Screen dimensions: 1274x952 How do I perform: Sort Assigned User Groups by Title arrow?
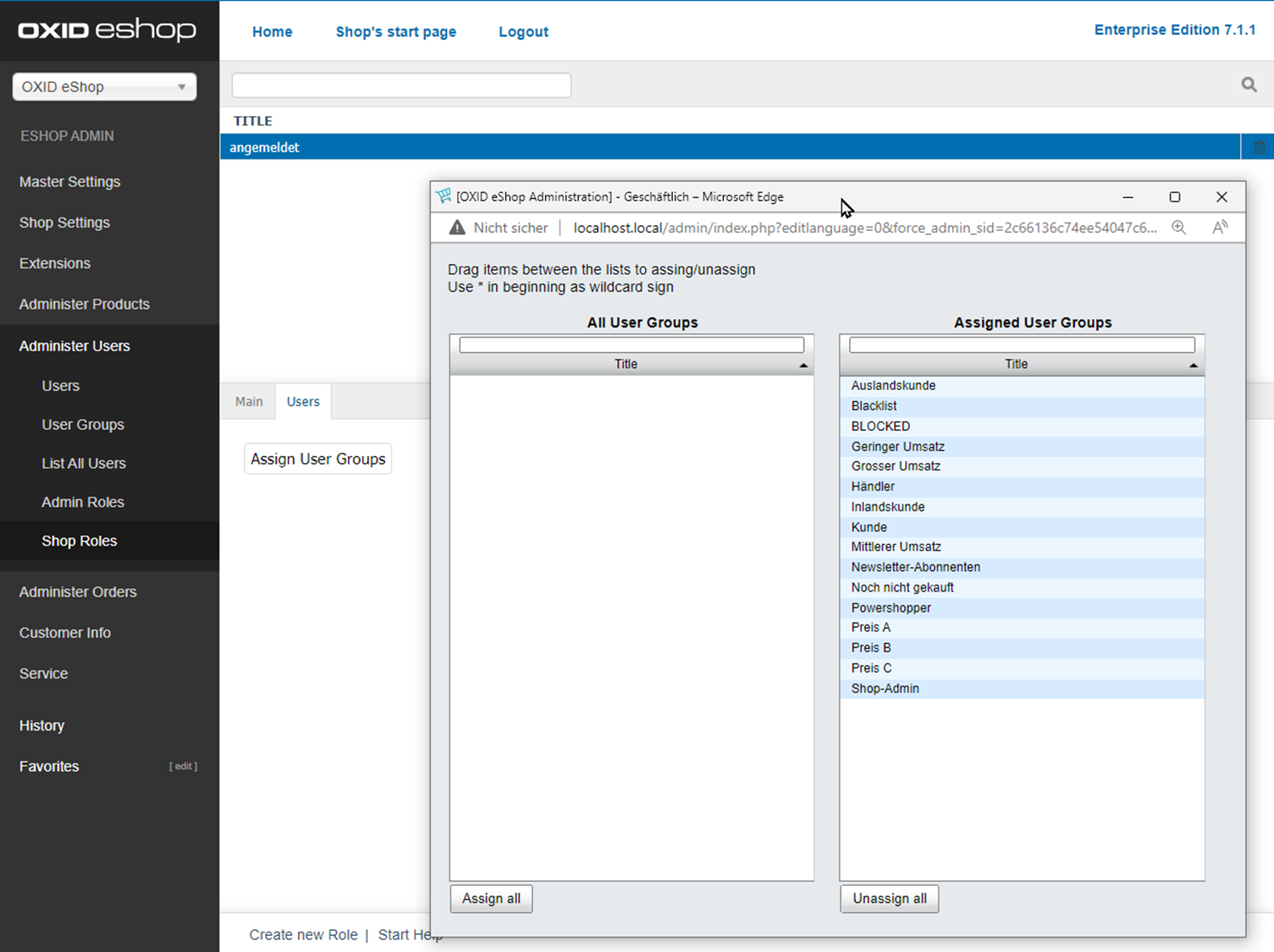(1193, 365)
